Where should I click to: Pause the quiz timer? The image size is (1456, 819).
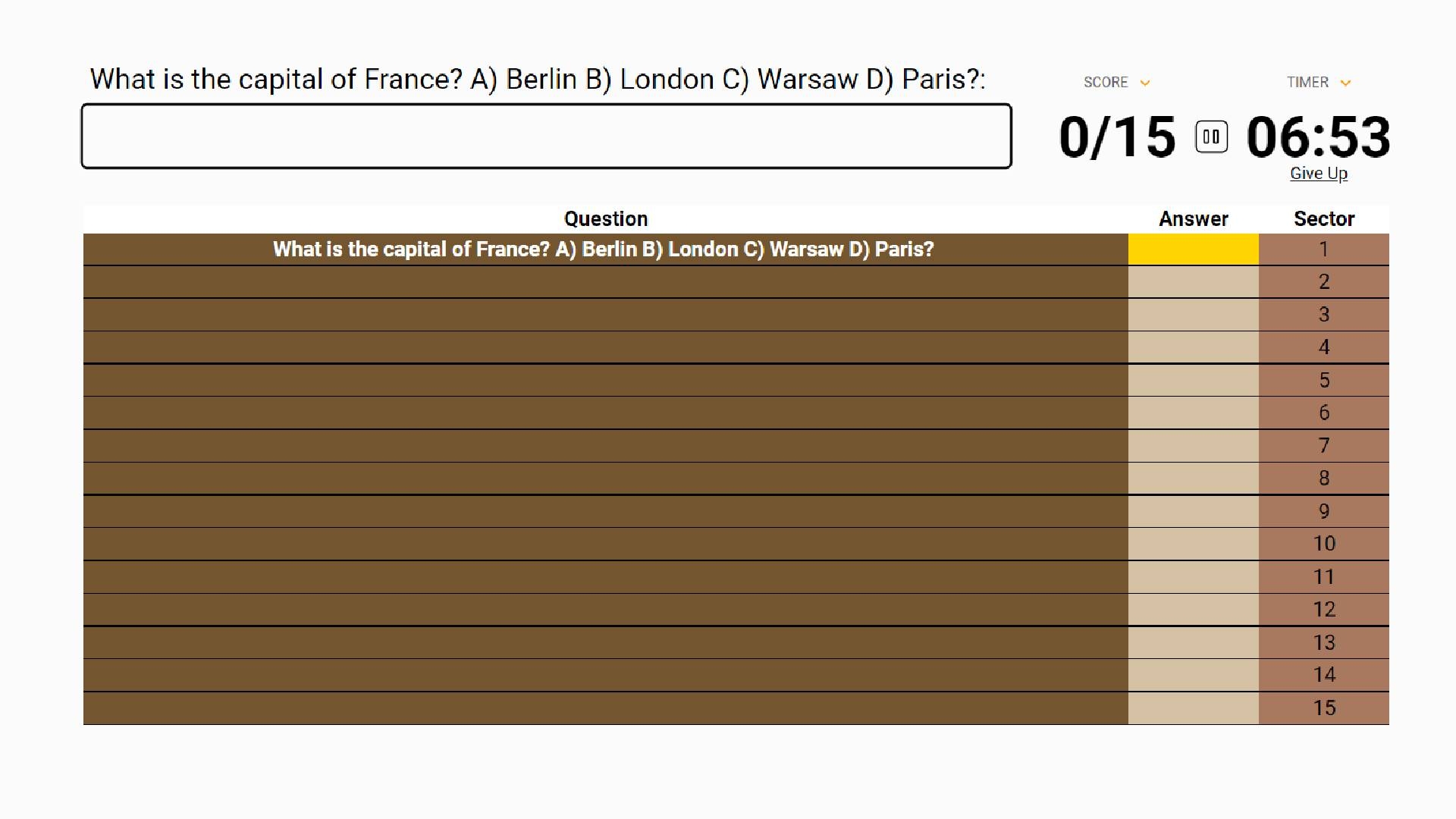[x=1211, y=137]
